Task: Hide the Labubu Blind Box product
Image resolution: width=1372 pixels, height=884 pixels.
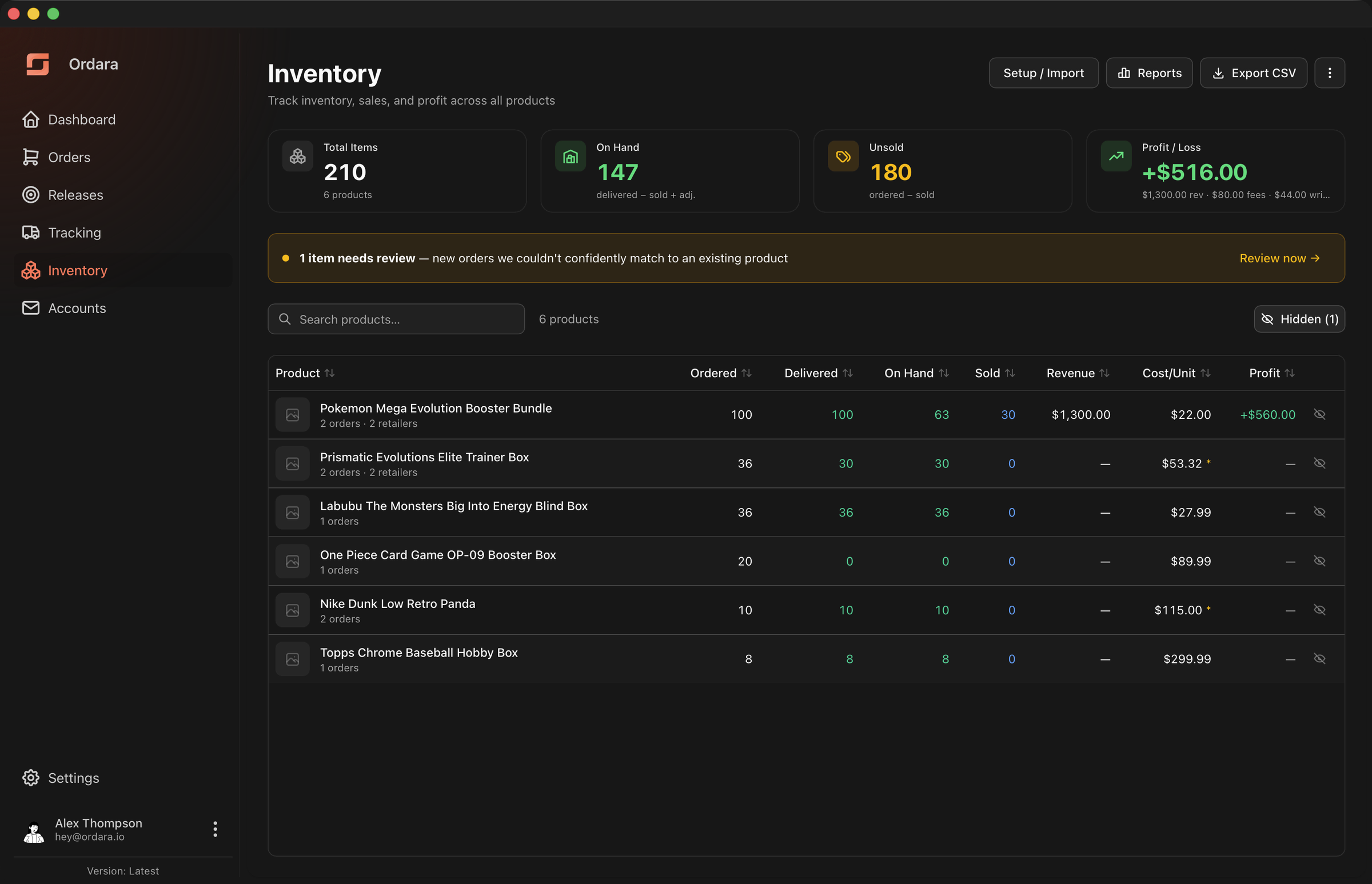Action: click(1319, 512)
